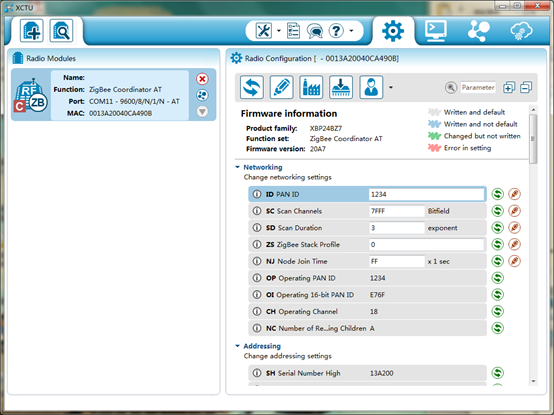
Task: Click the Operating 16-bit PAN ID value E76F
Action: (377, 295)
